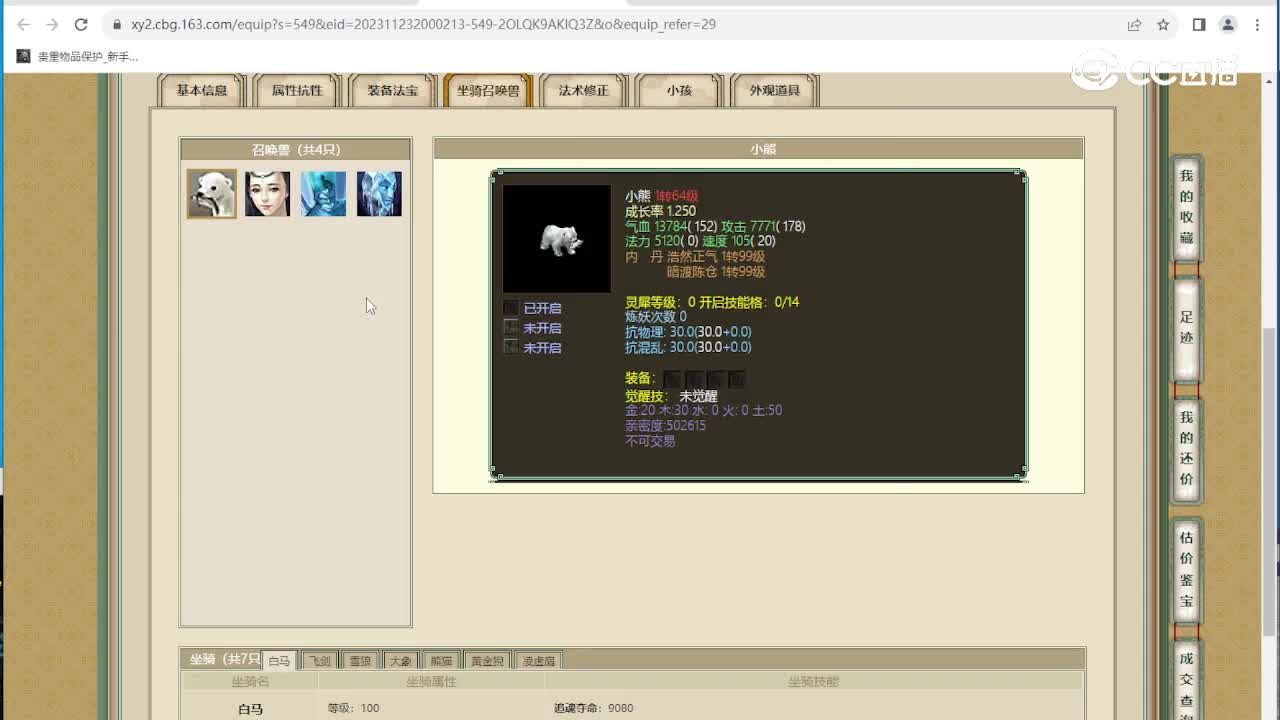Open the 贵重物品保护 bookmark
Screen dimensions: 1280x720
pyautogui.click(x=78, y=57)
